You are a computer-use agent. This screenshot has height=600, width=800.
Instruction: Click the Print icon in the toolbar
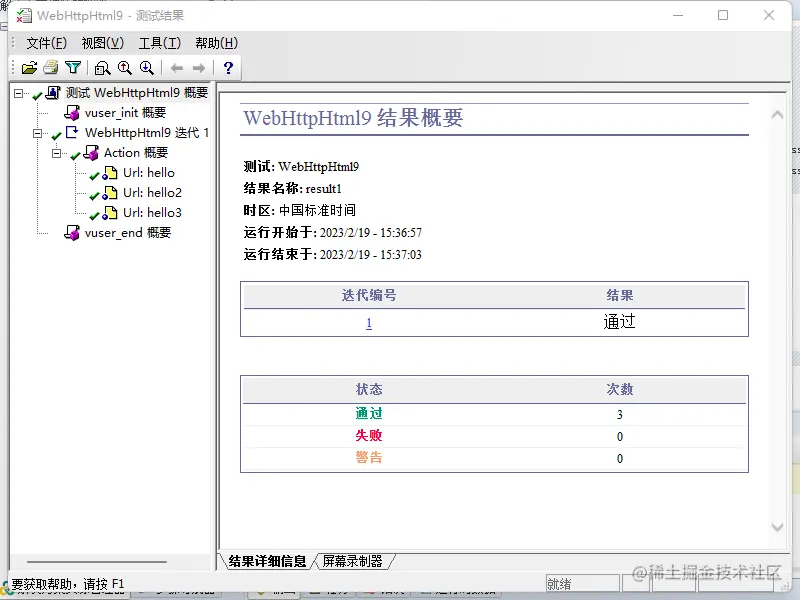pyautogui.click(x=50, y=67)
